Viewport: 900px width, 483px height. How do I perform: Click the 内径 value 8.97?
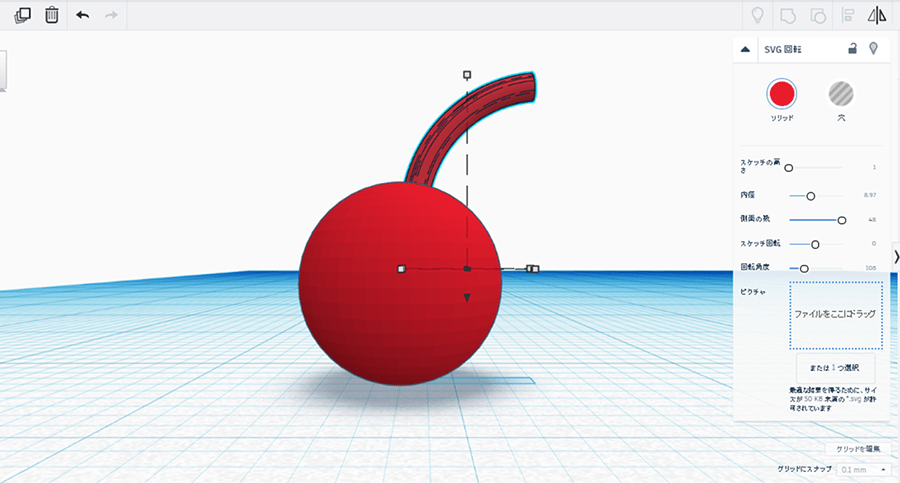pyautogui.click(x=870, y=195)
